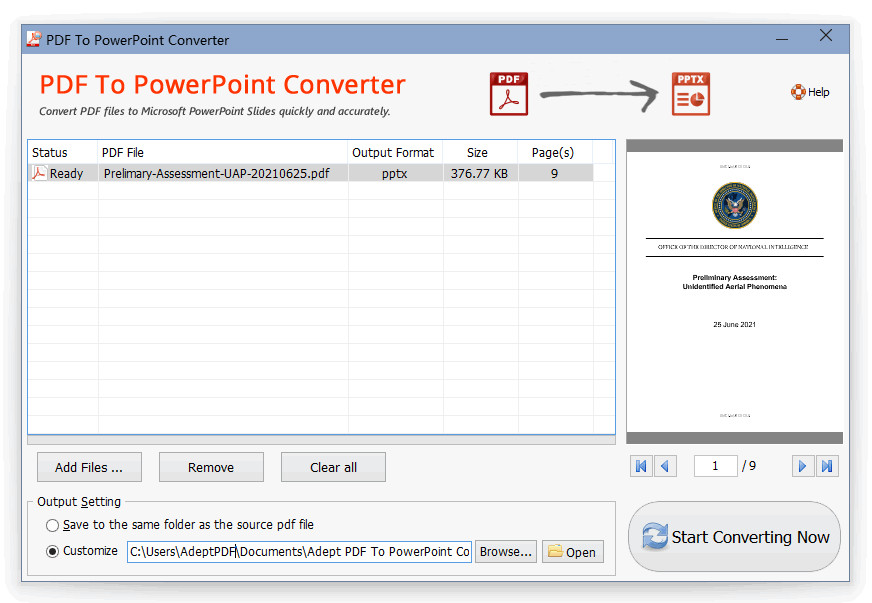Click the PPTX output format icon
The height and width of the screenshot is (603, 872).
point(690,94)
